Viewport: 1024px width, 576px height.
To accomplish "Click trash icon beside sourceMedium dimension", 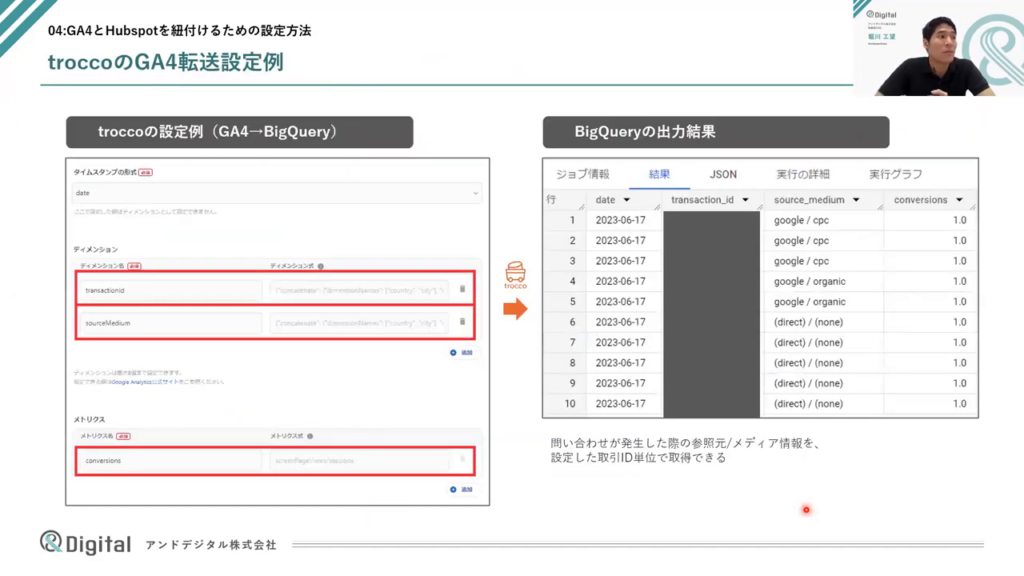I will (x=462, y=322).
